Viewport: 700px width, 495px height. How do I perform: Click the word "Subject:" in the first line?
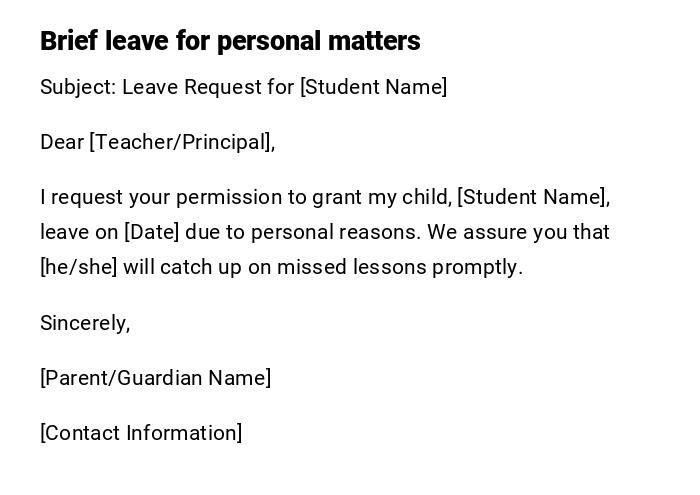point(78,87)
